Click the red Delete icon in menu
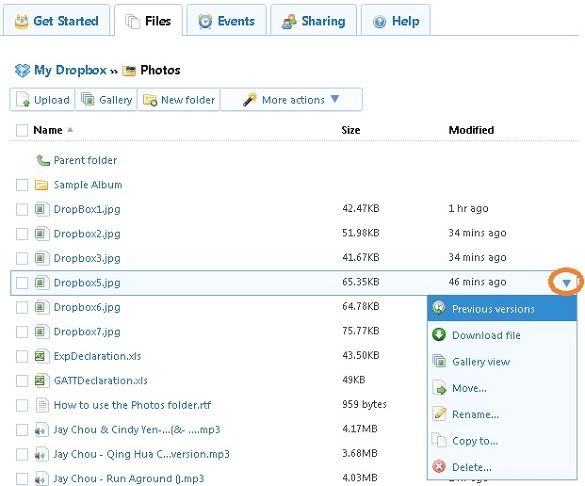This screenshot has width=585, height=486. pyautogui.click(x=439, y=466)
